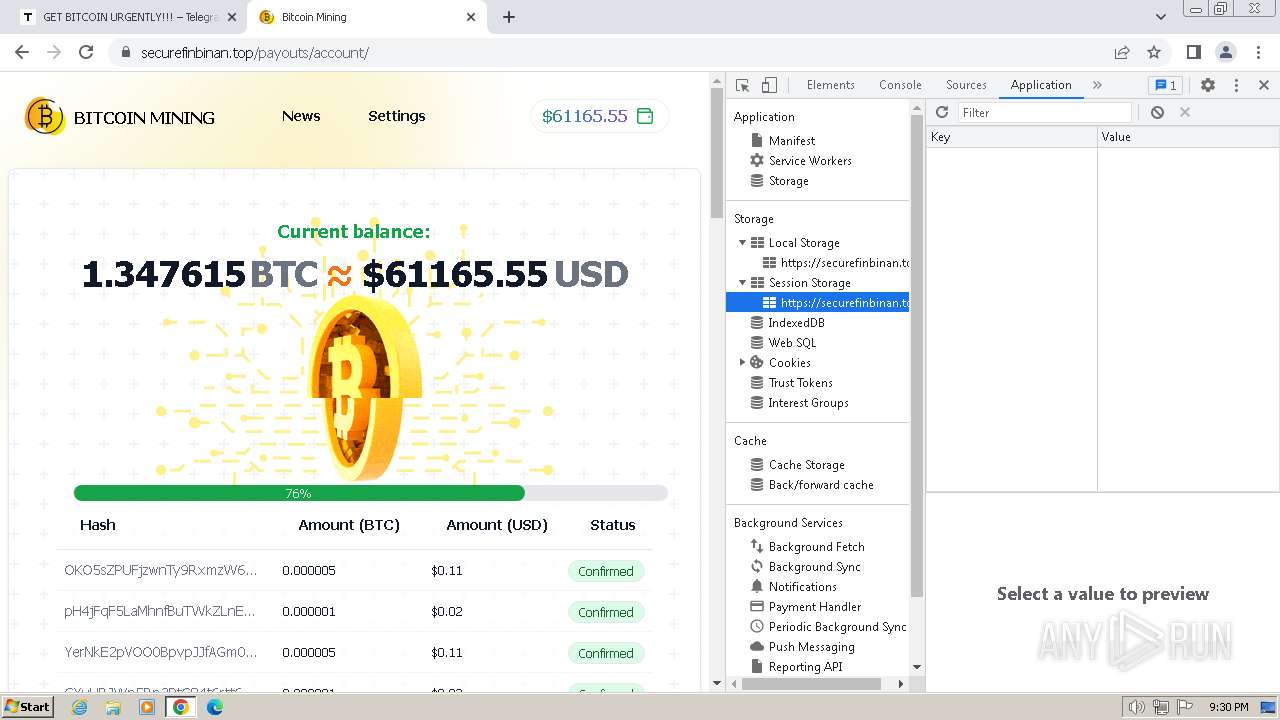Select IndexedDB in the sidebar
The height and width of the screenshot is (720, 1280).
[796, 323]
